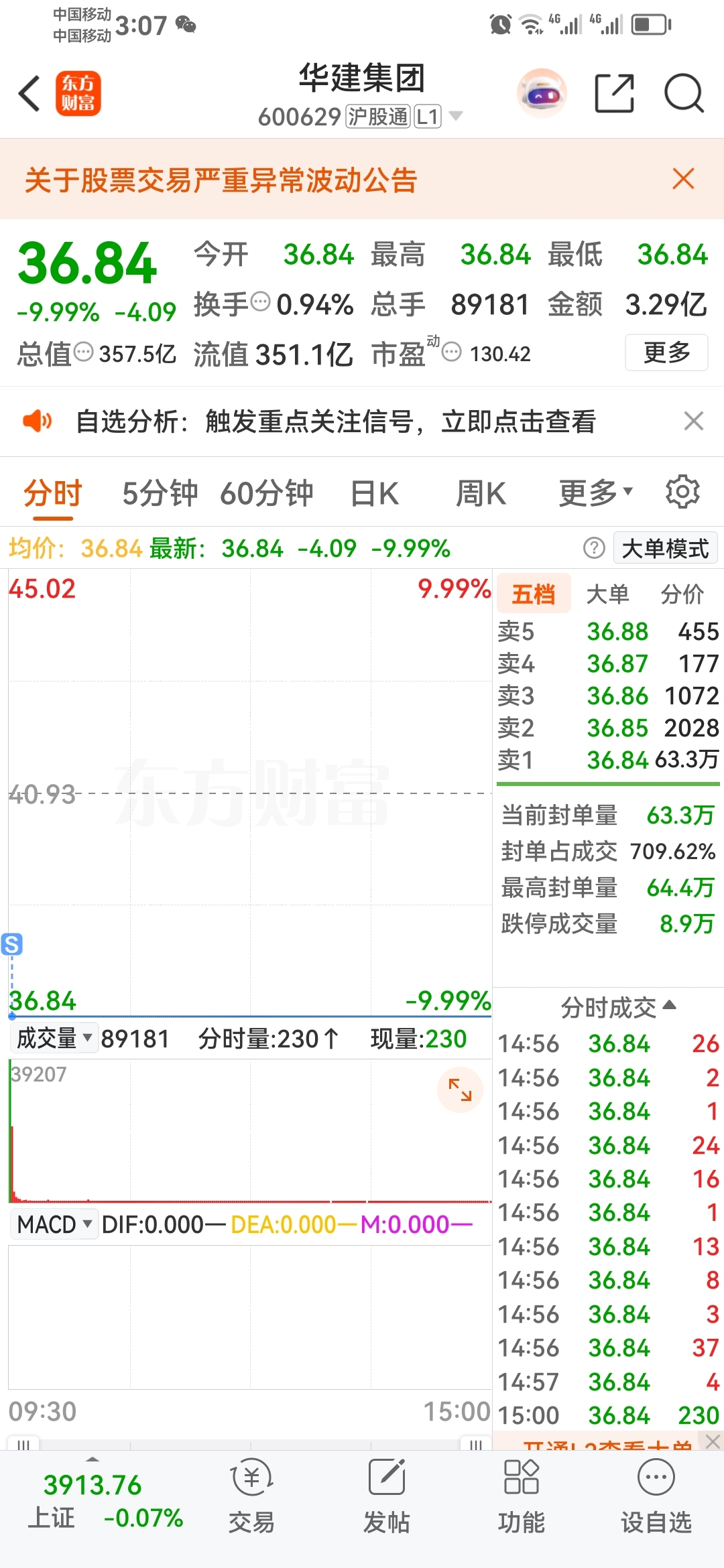
Task: Tap the info icon beside 总值
Action: coord(83,351)
